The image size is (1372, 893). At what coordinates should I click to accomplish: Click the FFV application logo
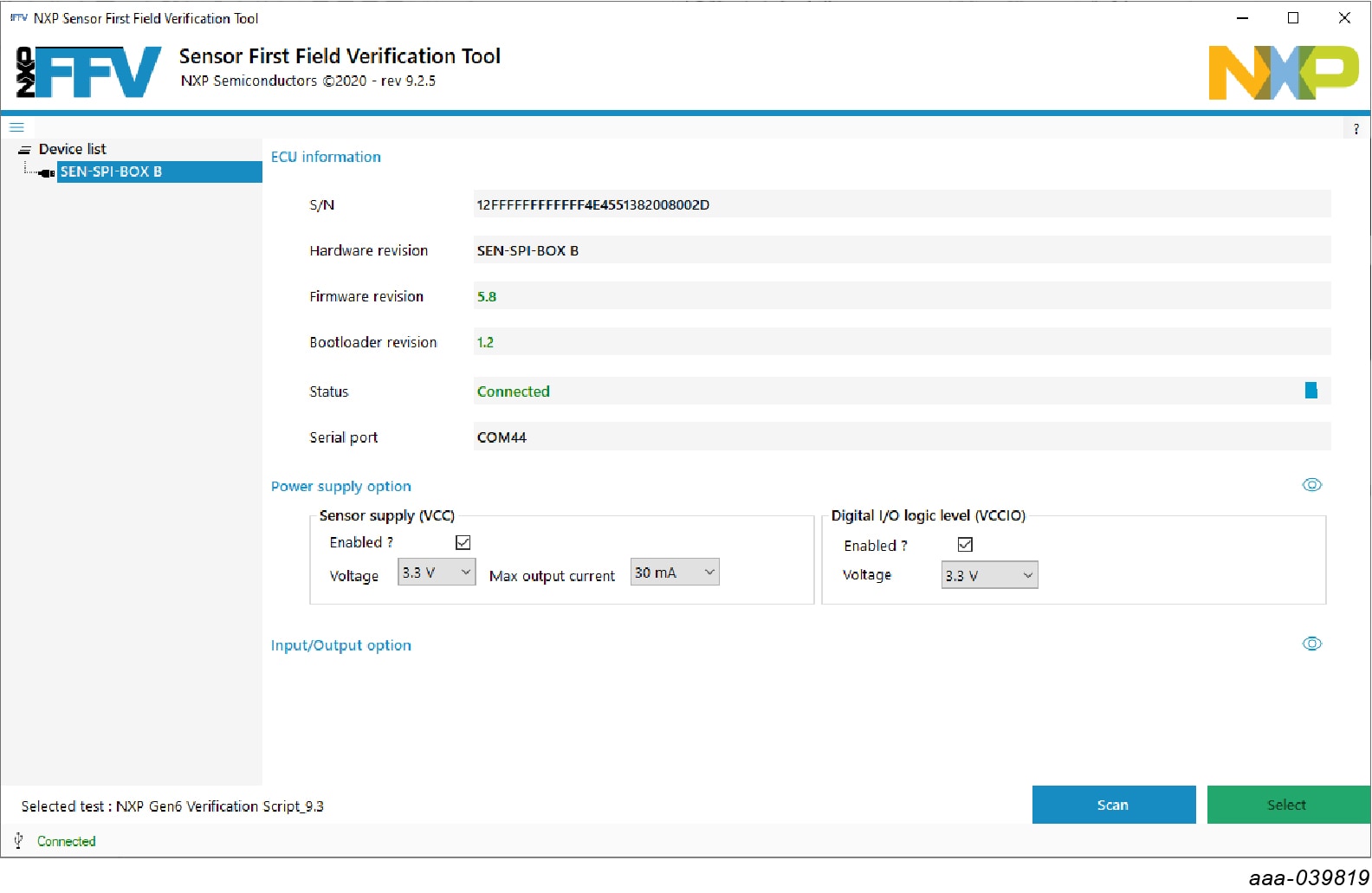(x=88, y=72)
